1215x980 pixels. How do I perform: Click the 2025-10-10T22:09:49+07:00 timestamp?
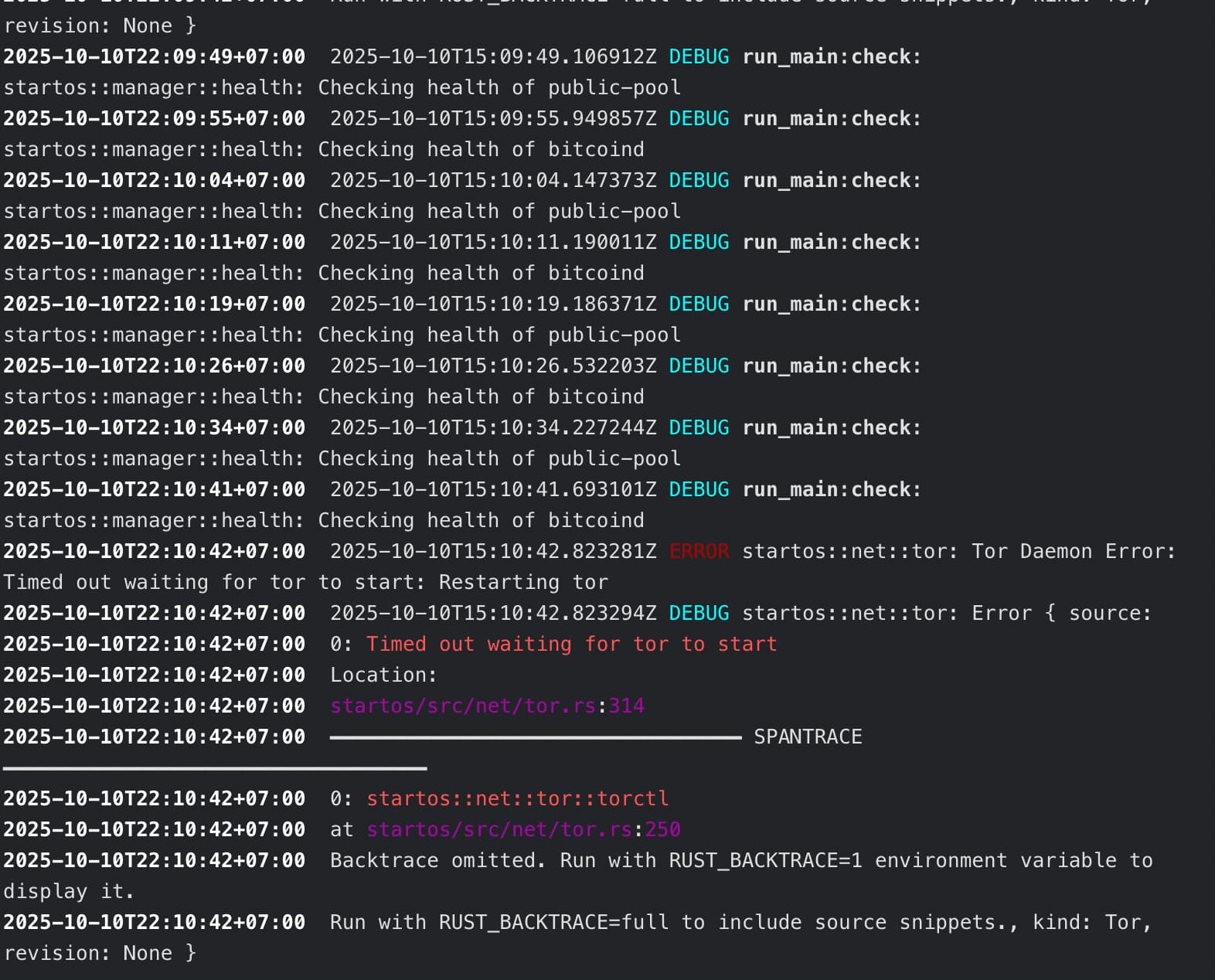(155, 56)
